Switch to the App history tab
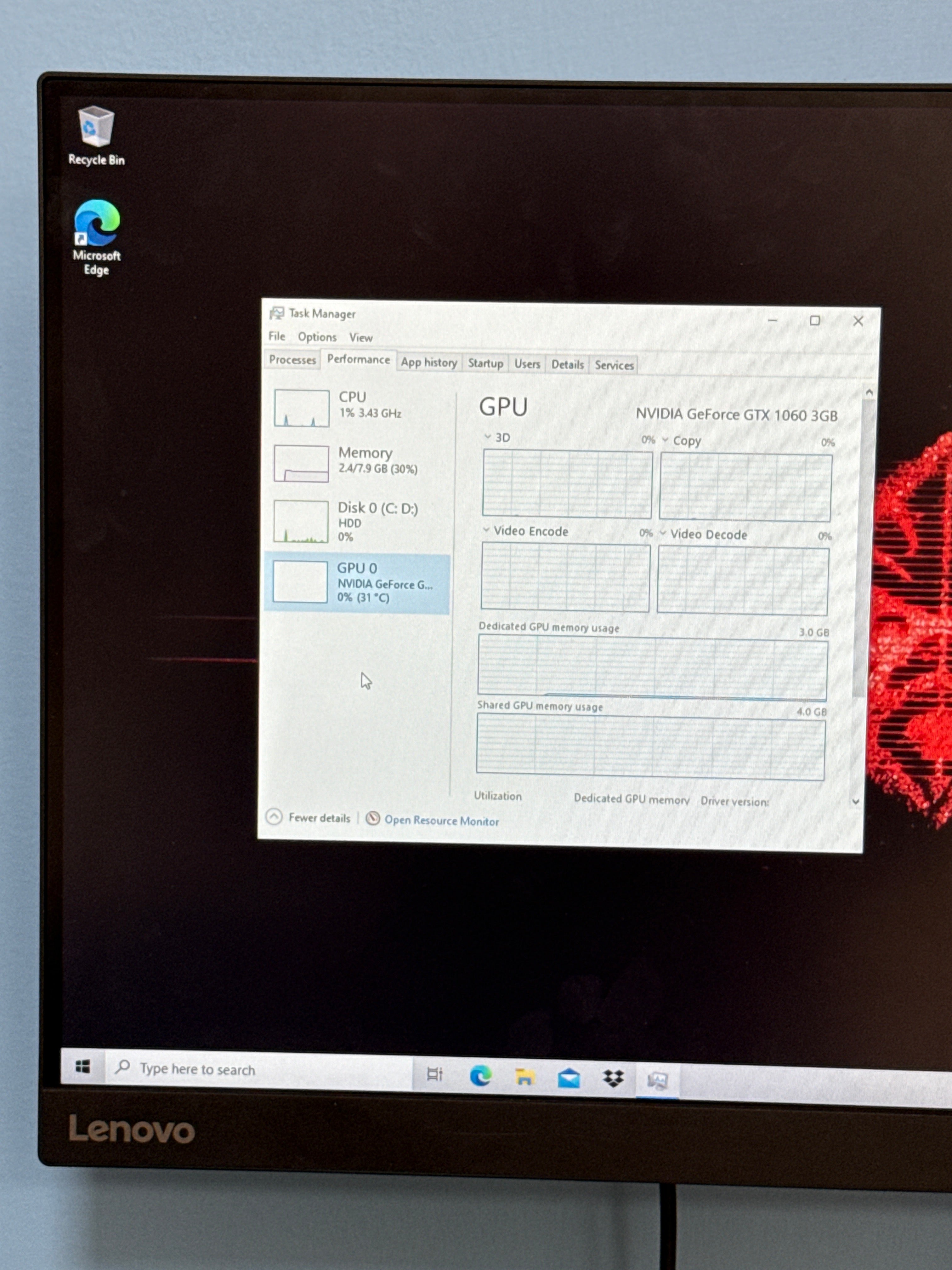The width and height of the screenshot is (952, 1270). point(429,362)
